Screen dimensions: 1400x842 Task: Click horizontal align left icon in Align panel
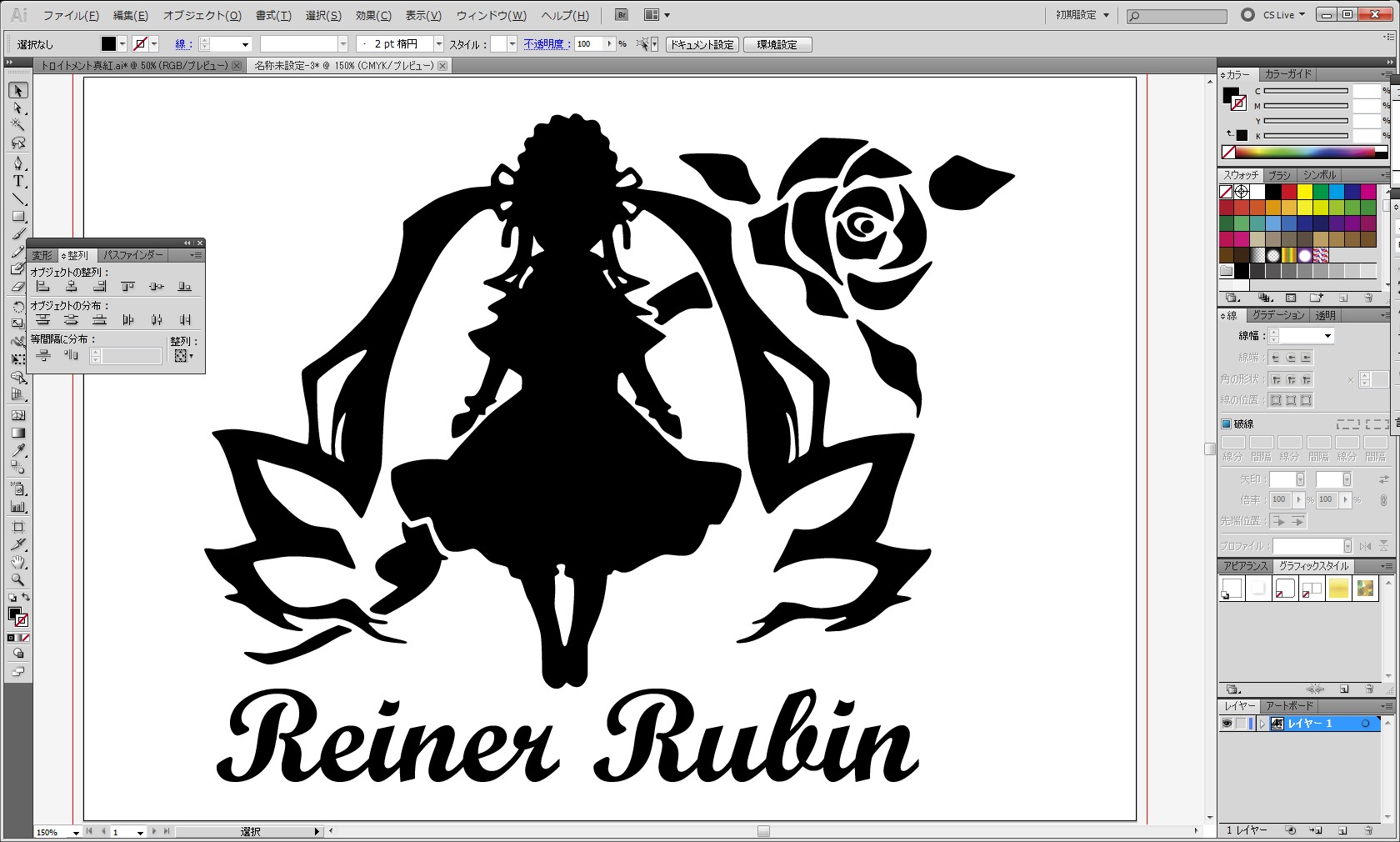[43, 287]
